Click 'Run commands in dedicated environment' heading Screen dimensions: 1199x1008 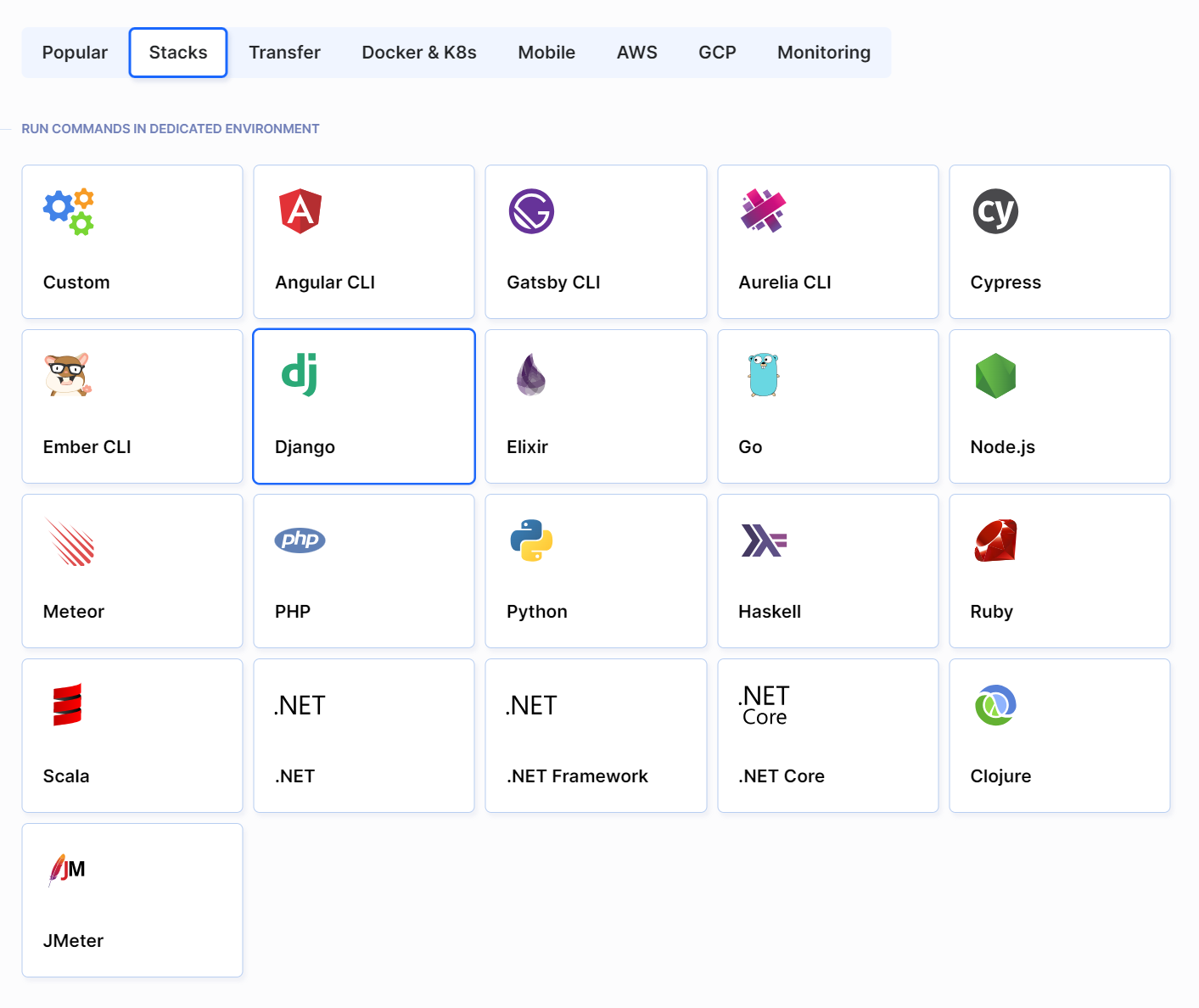click(171, 129)
